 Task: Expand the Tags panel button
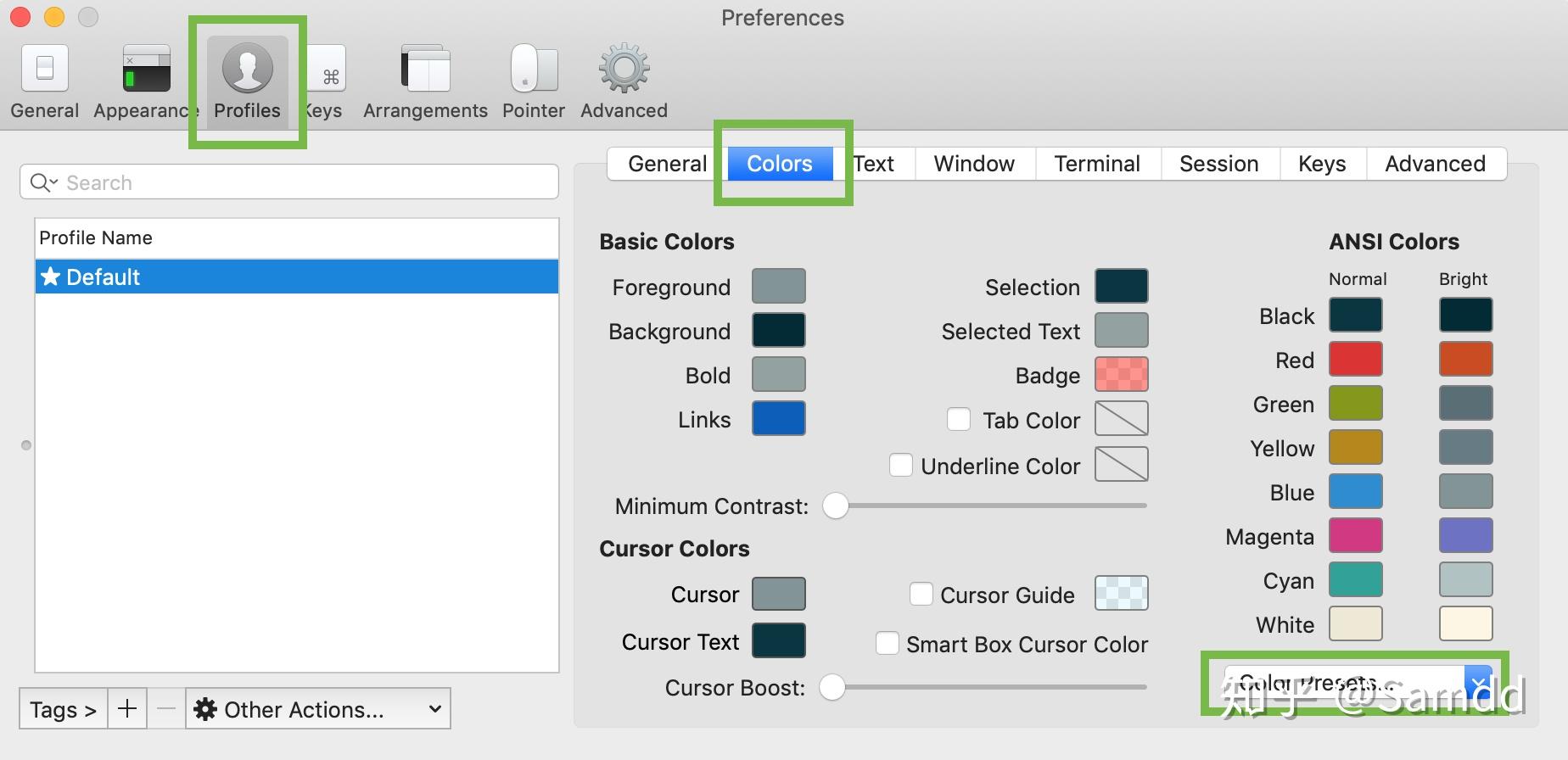coord(63,708)
